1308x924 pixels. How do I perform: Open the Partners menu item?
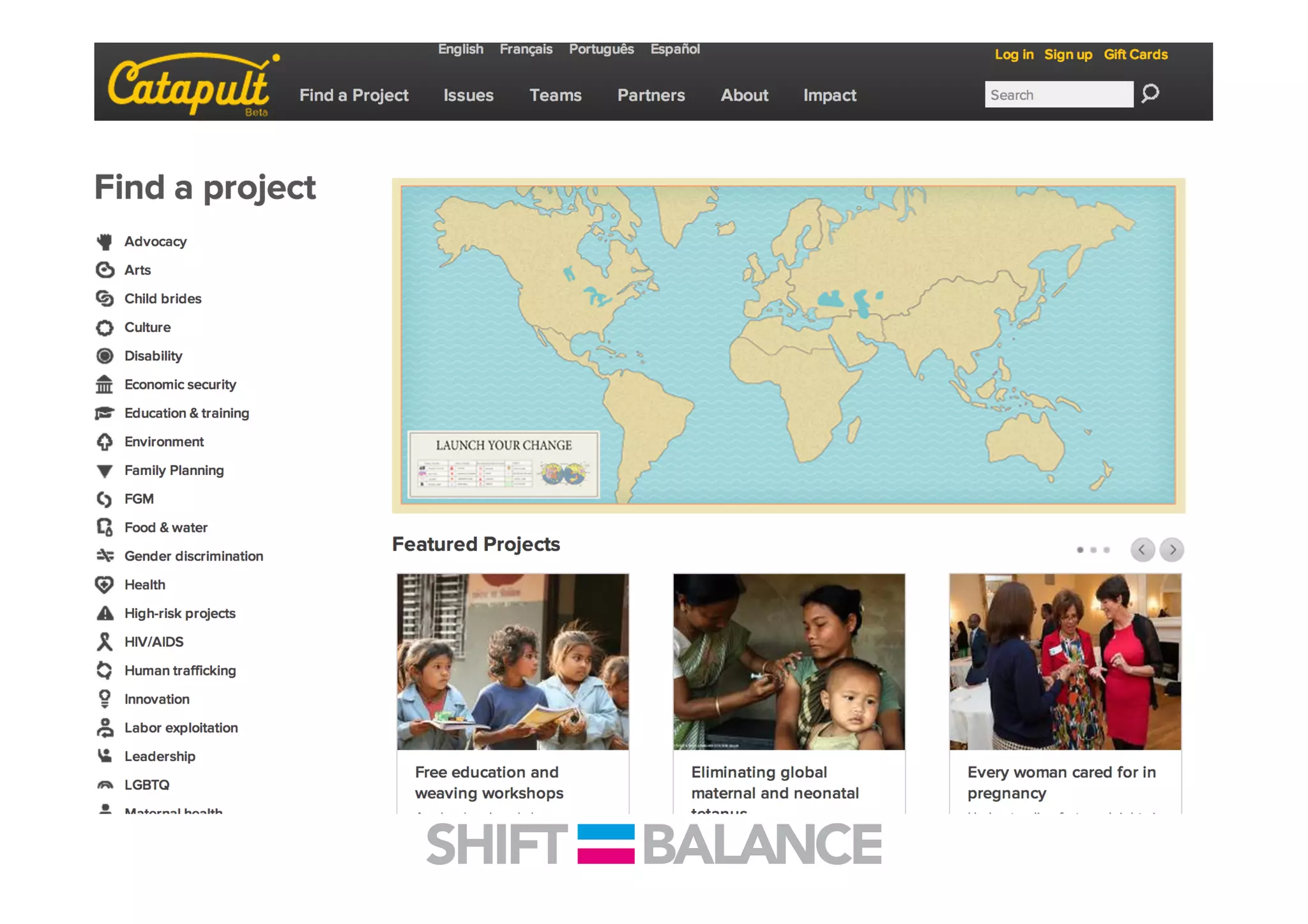coord(651,95)
